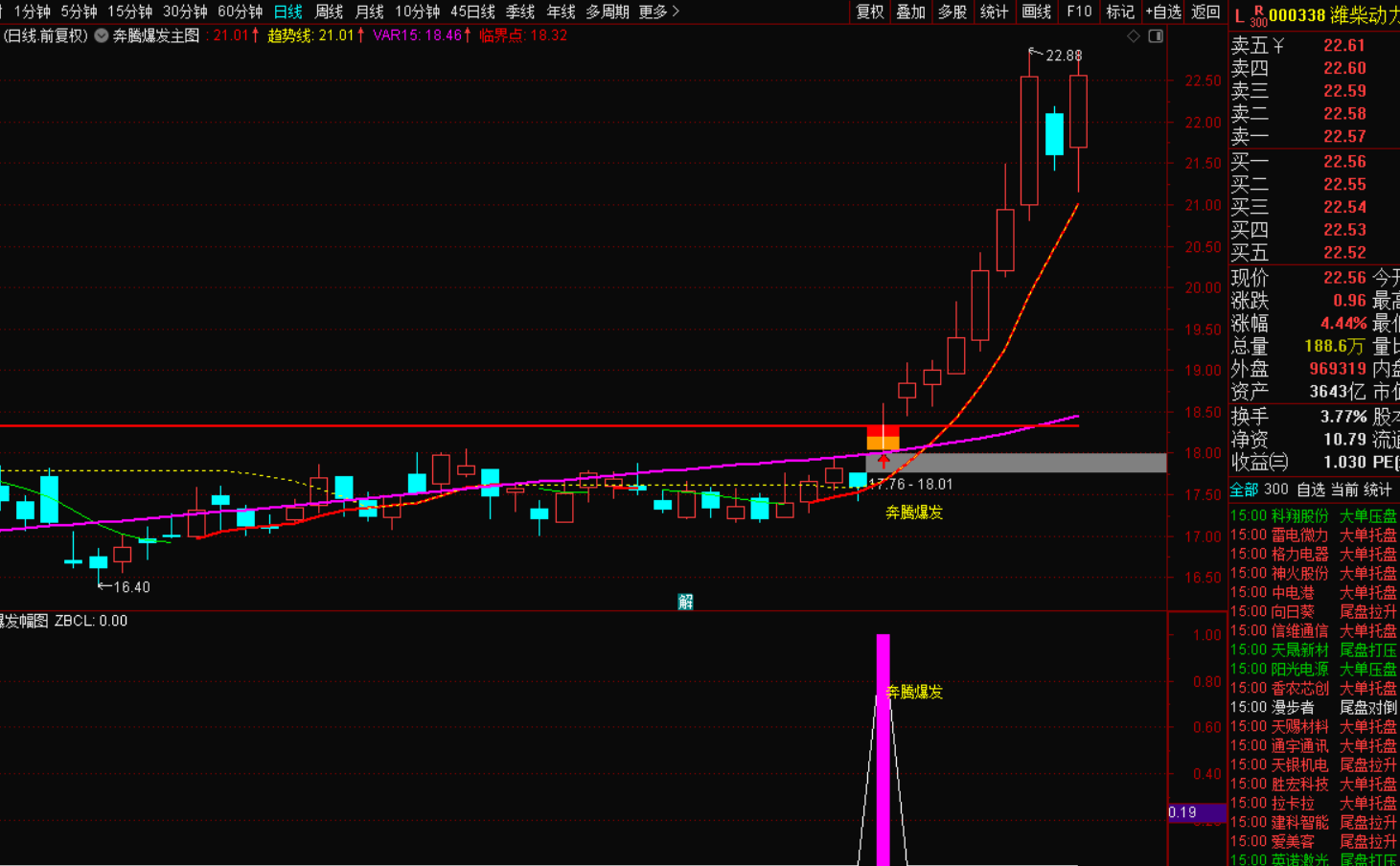Open the indicator dropdown beside 奔腾爆发主图

click(101, 35)
